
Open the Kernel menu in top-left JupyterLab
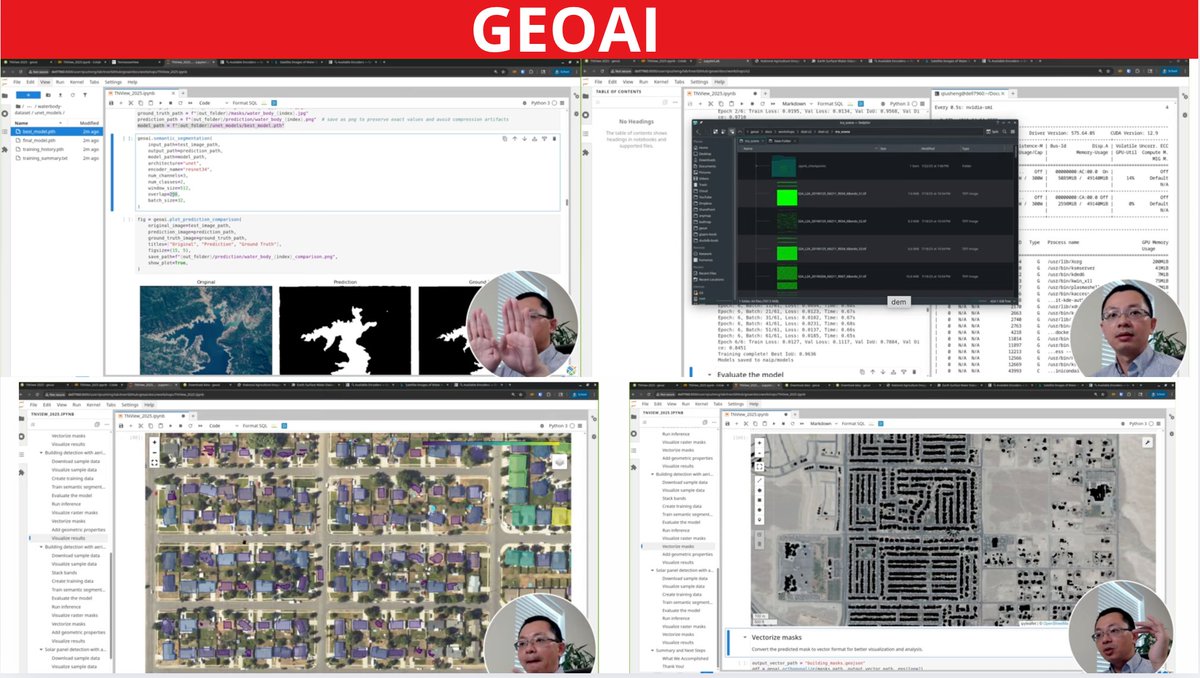click(76, 82)
